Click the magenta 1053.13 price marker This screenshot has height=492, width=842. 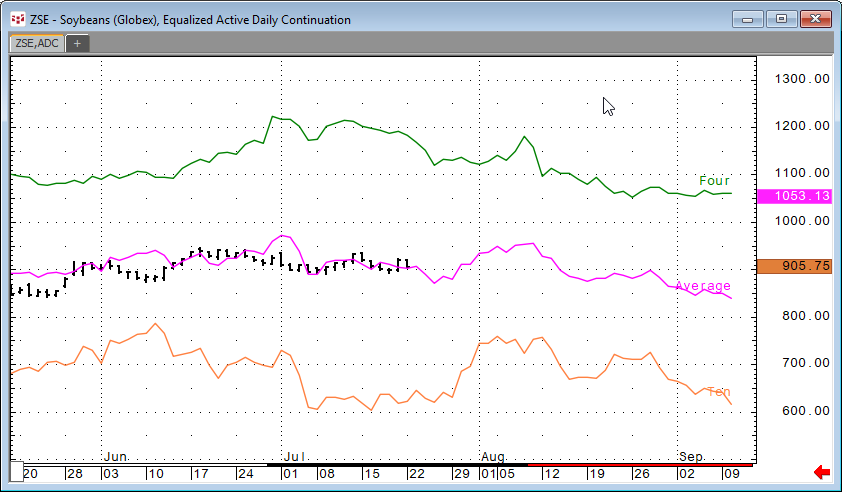795,196
